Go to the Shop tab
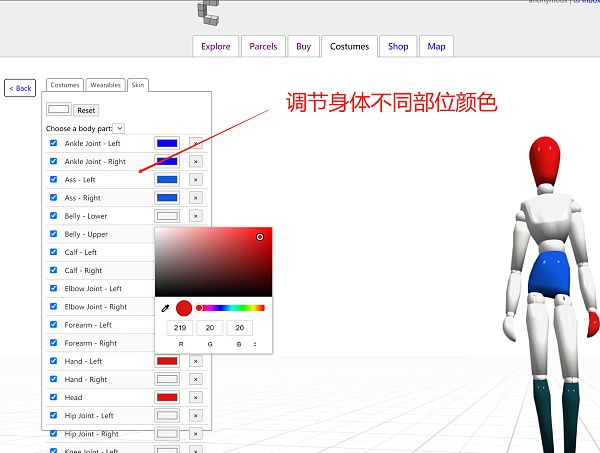Image resolution: width=600 pixels, height=453 pixels. point(398,46)
